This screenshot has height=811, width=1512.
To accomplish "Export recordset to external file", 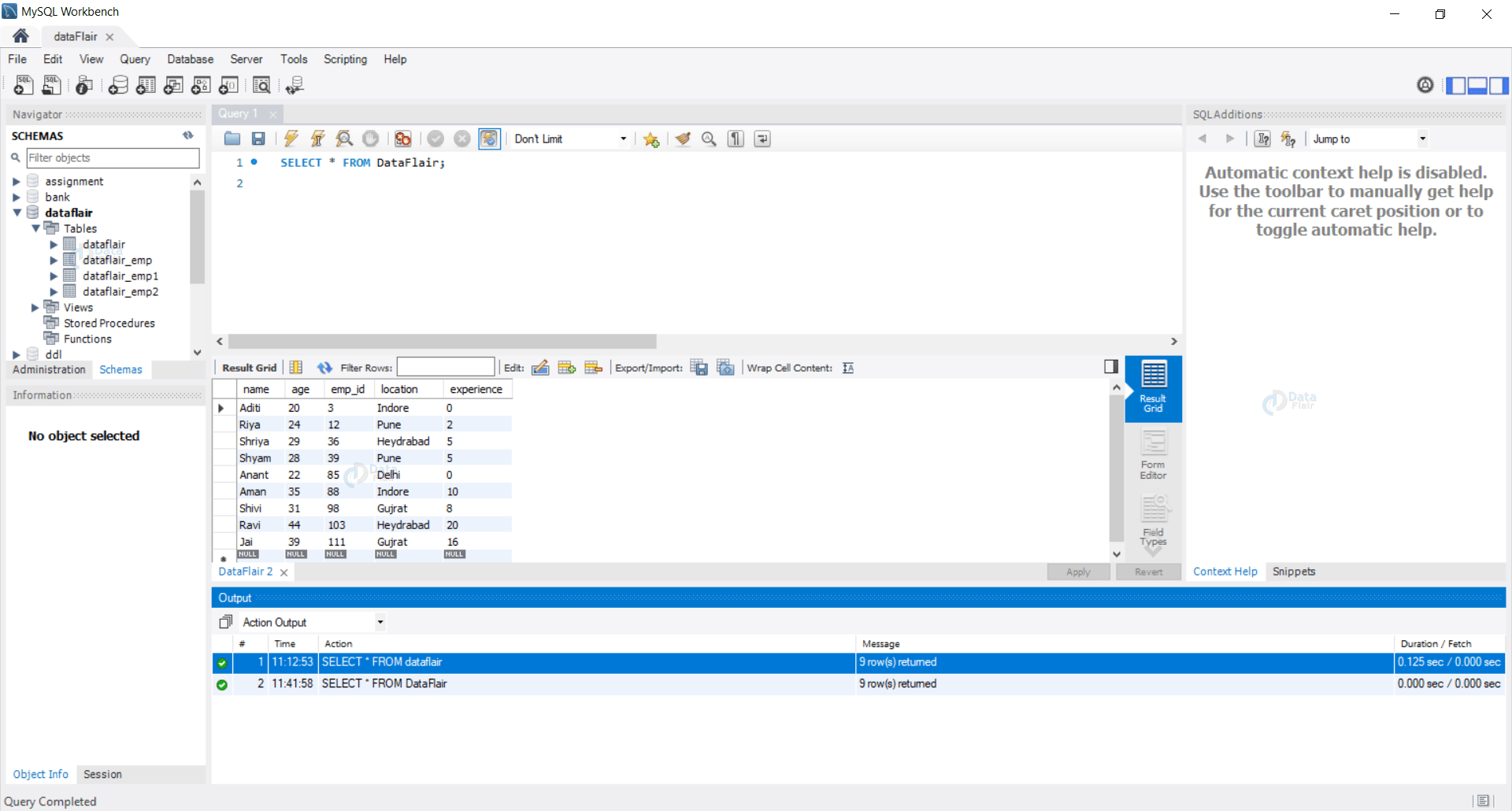I will [699, 368].
